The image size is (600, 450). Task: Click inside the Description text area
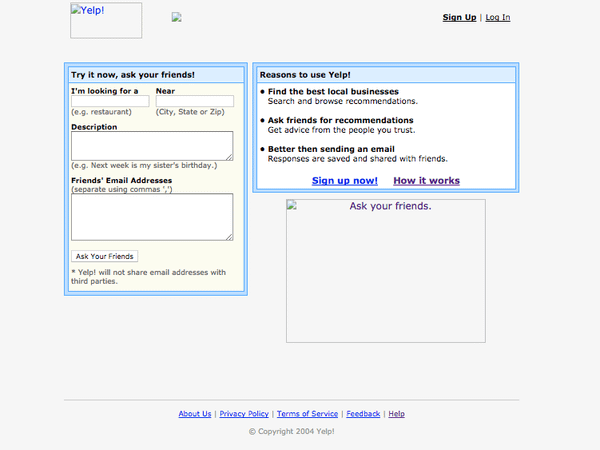(x=152, y=146)
